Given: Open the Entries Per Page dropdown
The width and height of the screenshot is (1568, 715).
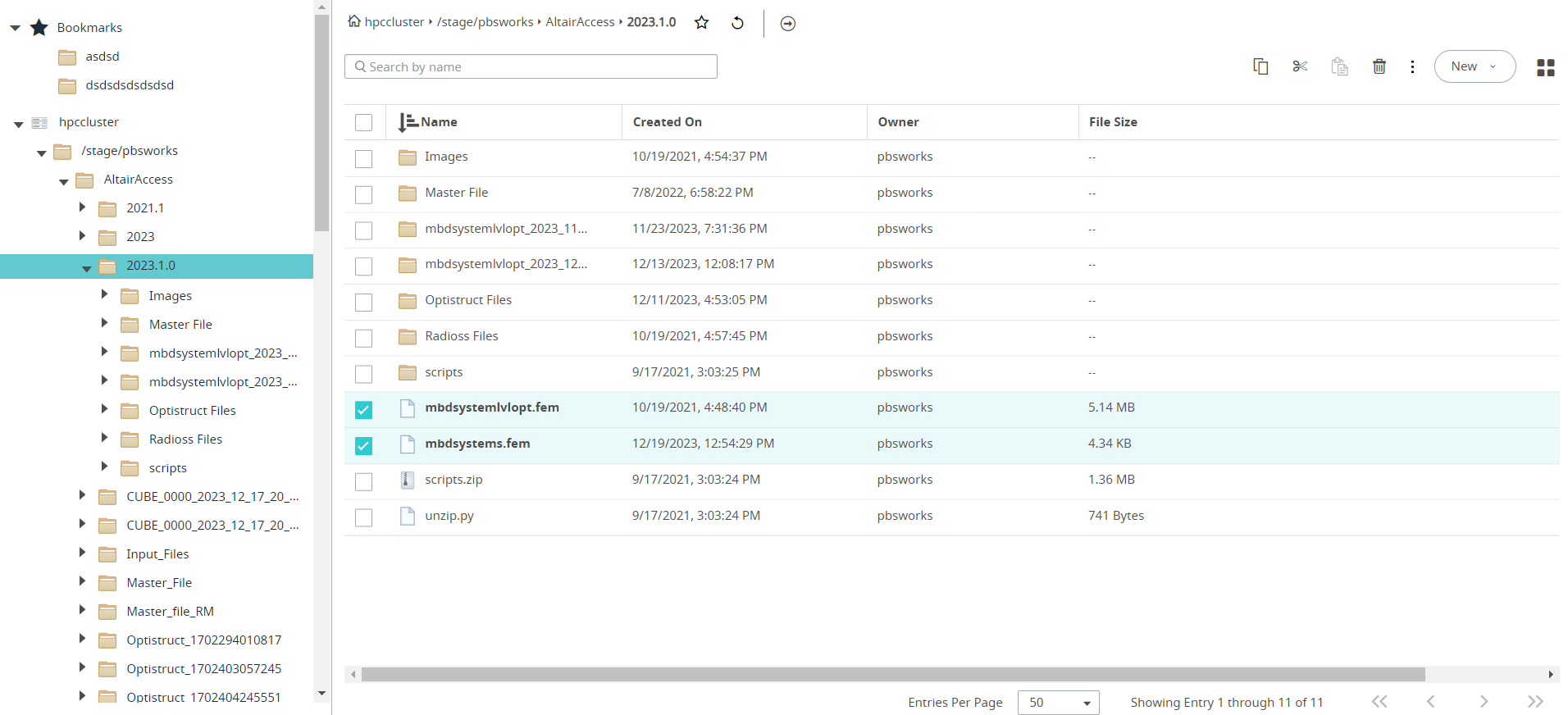Looking at the screenshot, I should click(x=1058, y=703).
